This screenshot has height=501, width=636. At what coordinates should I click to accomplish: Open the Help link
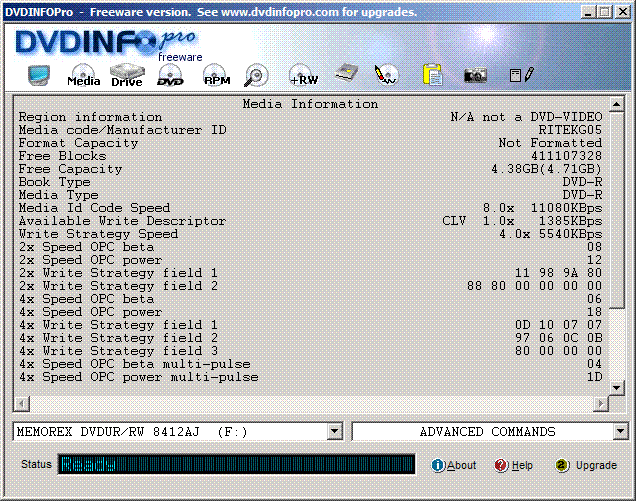pos(522,465)
